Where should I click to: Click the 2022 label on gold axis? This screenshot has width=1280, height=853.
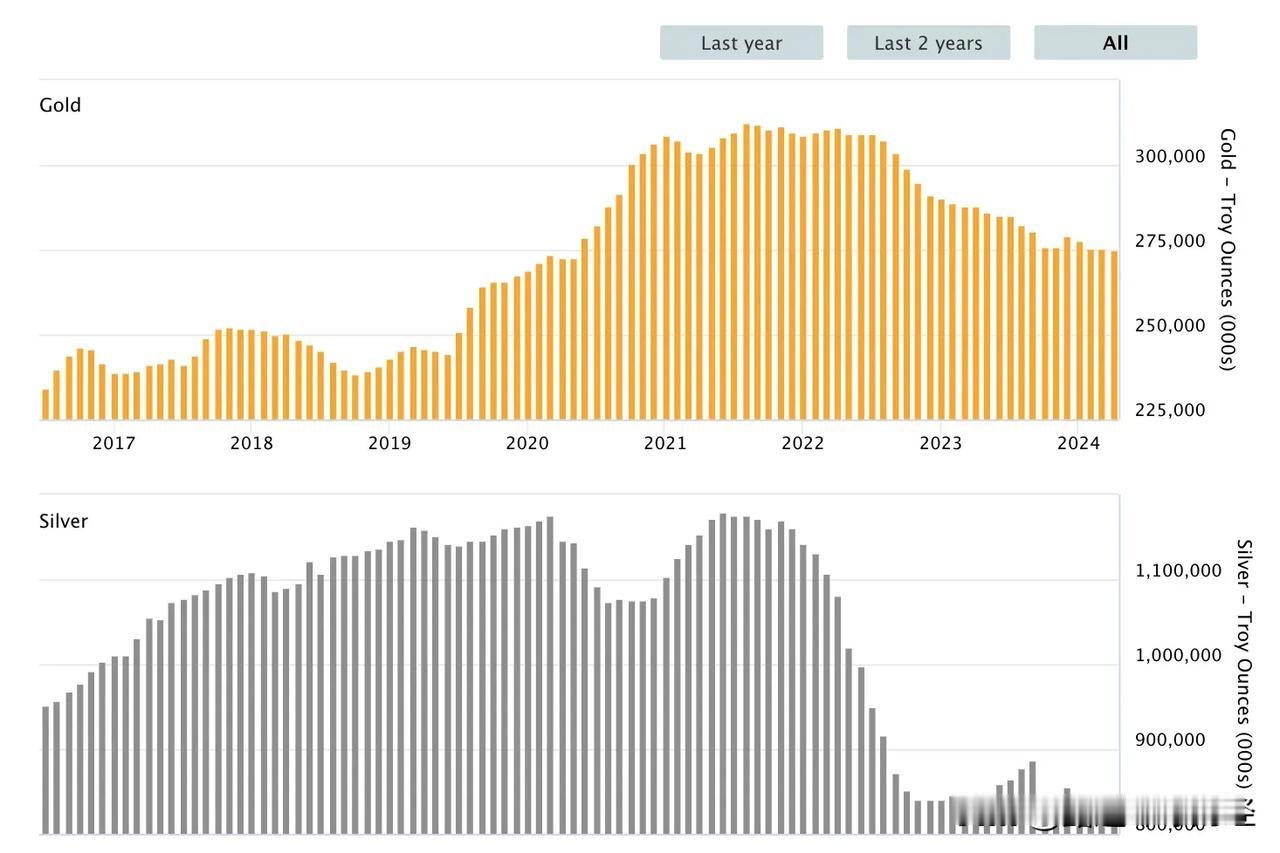click(802, 443)
